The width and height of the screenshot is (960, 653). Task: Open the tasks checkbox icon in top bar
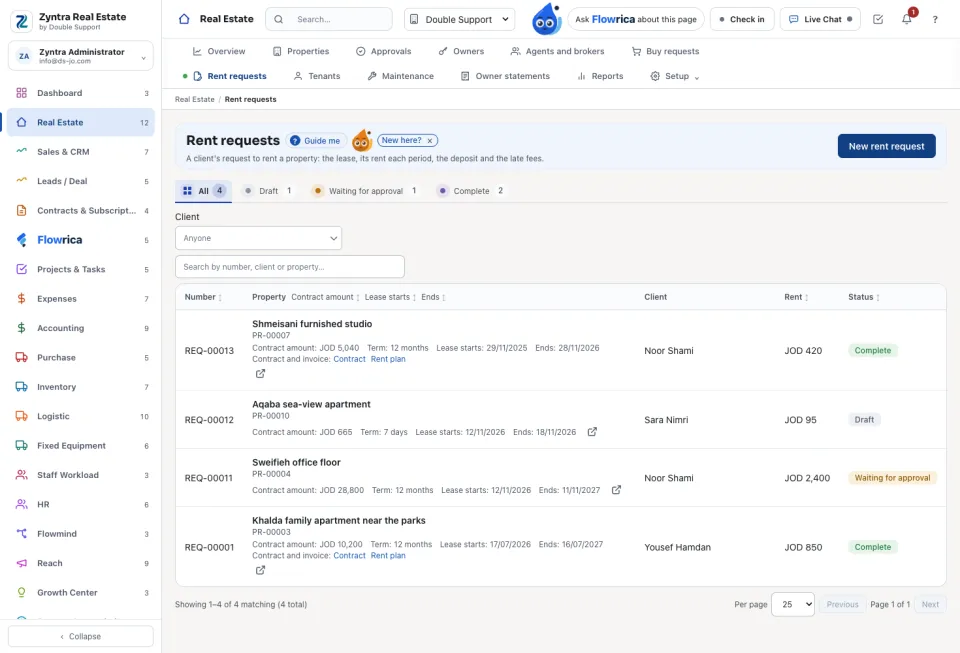(x=878, y=20)
